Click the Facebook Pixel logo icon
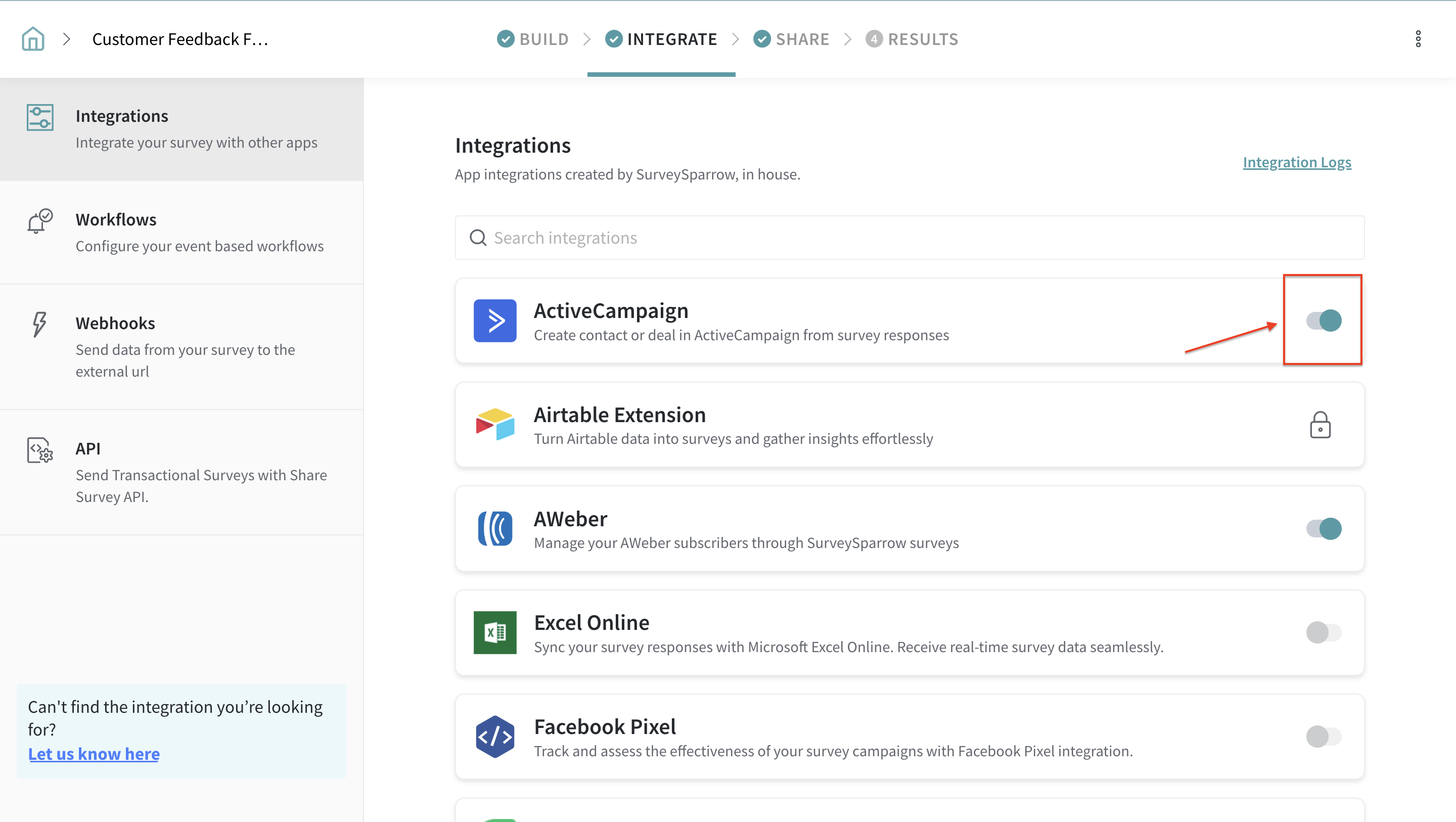 coord(494,736)
